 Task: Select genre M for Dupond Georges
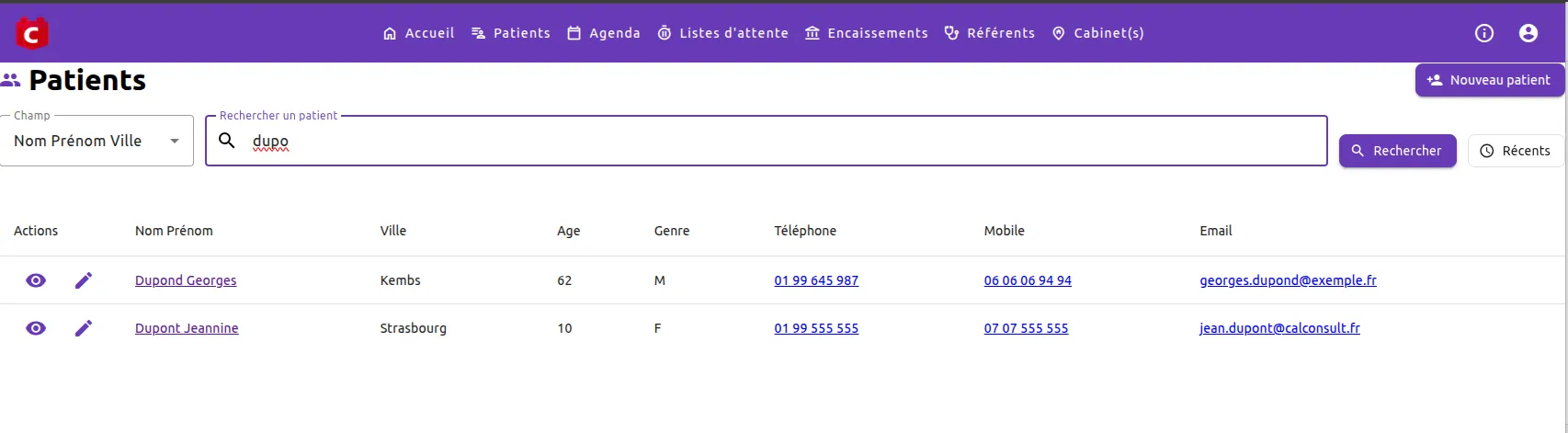coord(659,280)
